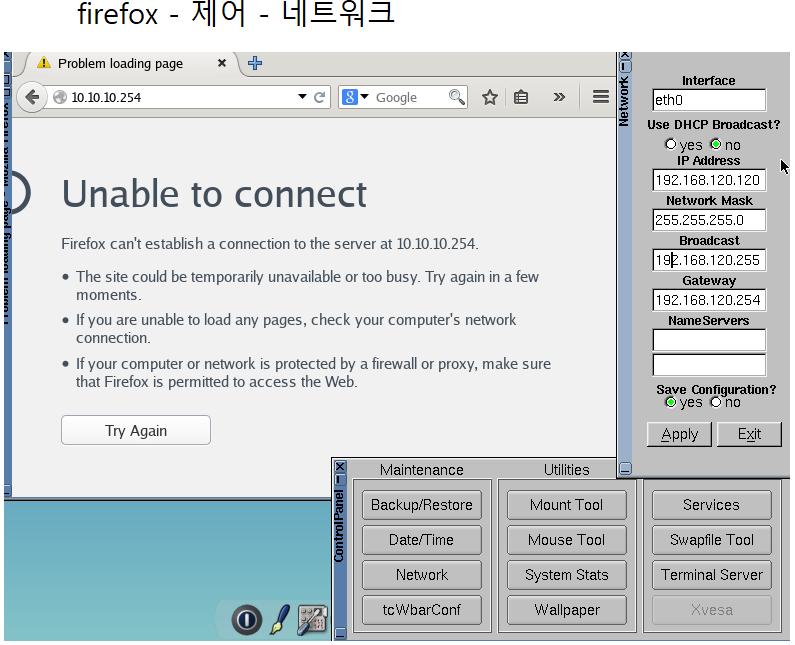This screenshot has width=795, height=645.
Task: Close the Problem loading page tab
Action: [x=222, y=63]
